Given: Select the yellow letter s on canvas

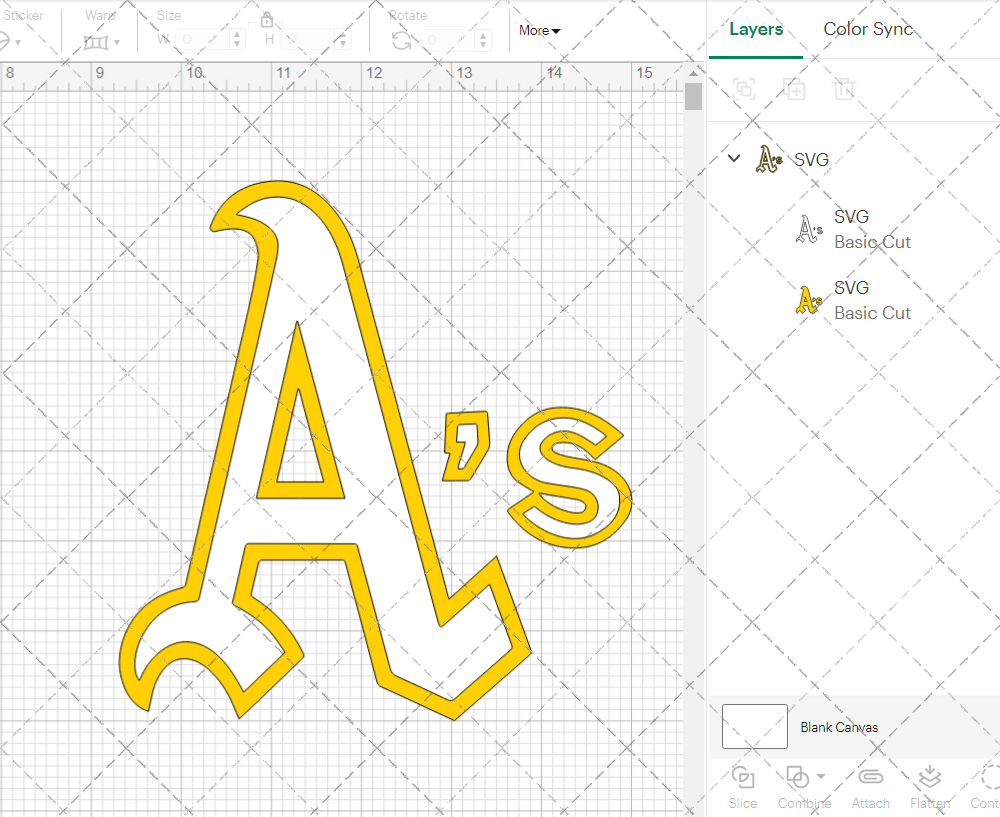Looking at the screenshot, I should click(570, 477).
